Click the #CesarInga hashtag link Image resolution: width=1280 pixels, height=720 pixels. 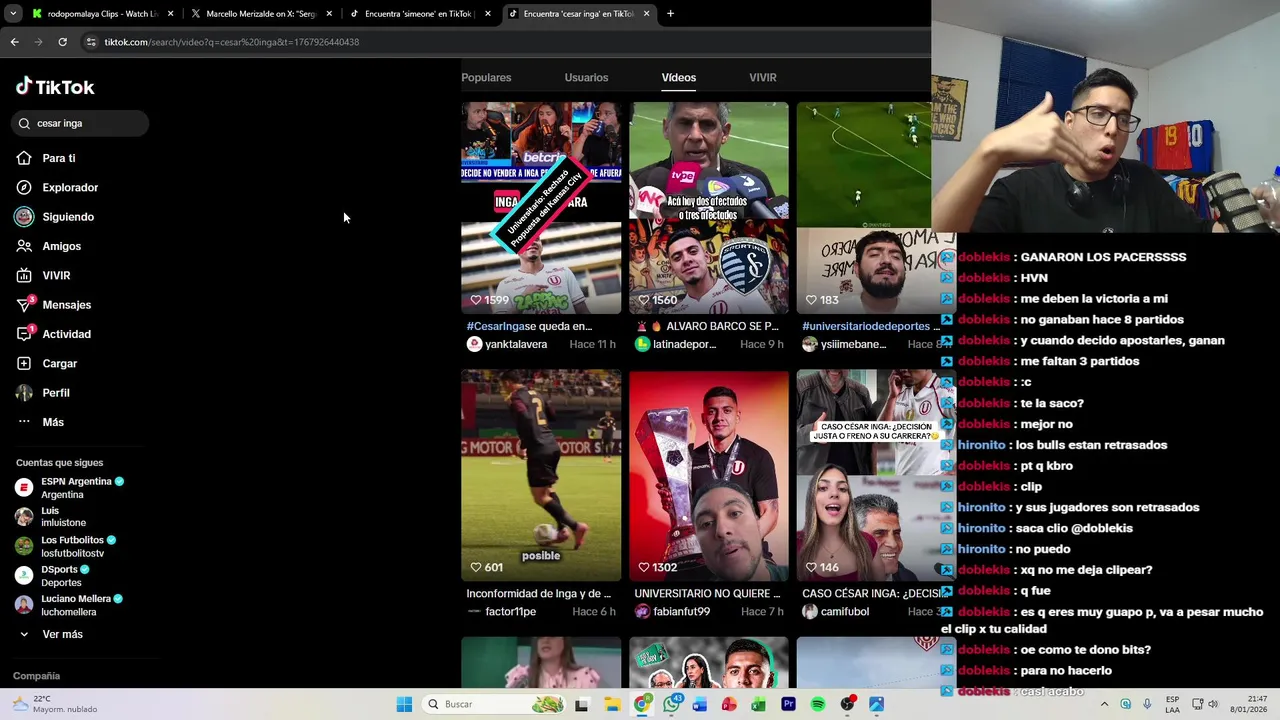coord(496,326)
